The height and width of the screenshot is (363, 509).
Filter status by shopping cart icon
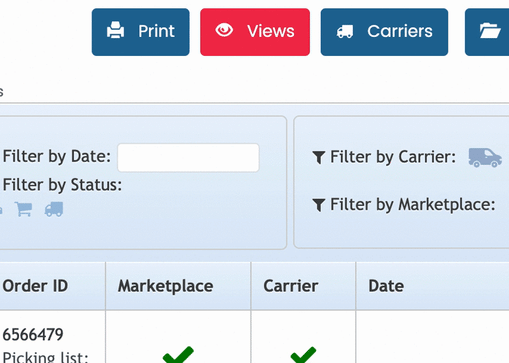click(x=24, y=209)
